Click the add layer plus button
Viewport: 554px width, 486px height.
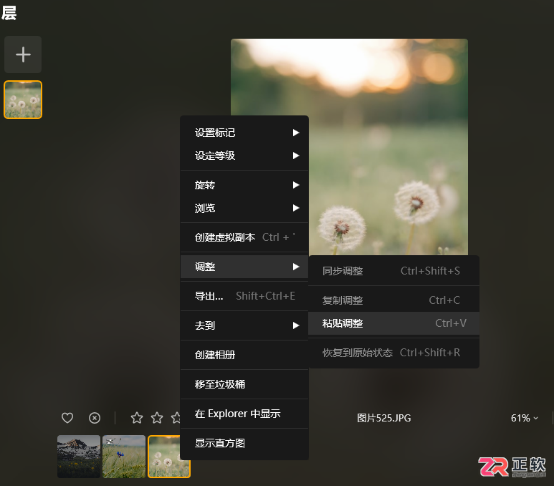pos(23,54)
